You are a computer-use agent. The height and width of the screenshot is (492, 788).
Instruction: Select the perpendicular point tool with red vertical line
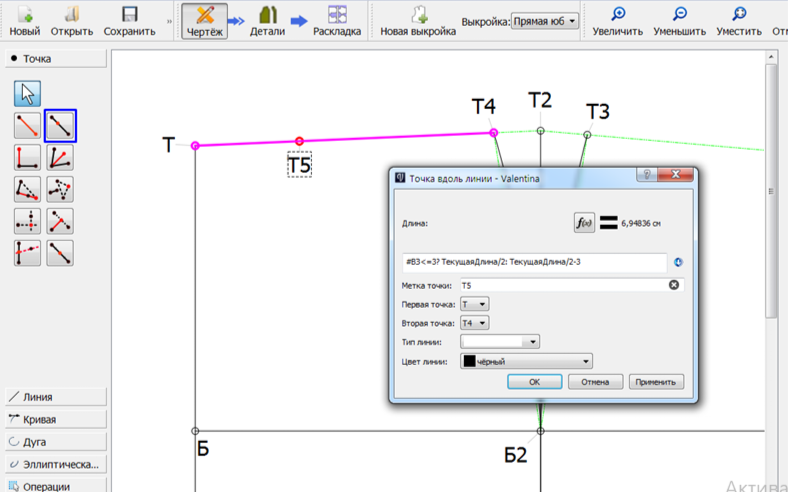click(27, 157)
